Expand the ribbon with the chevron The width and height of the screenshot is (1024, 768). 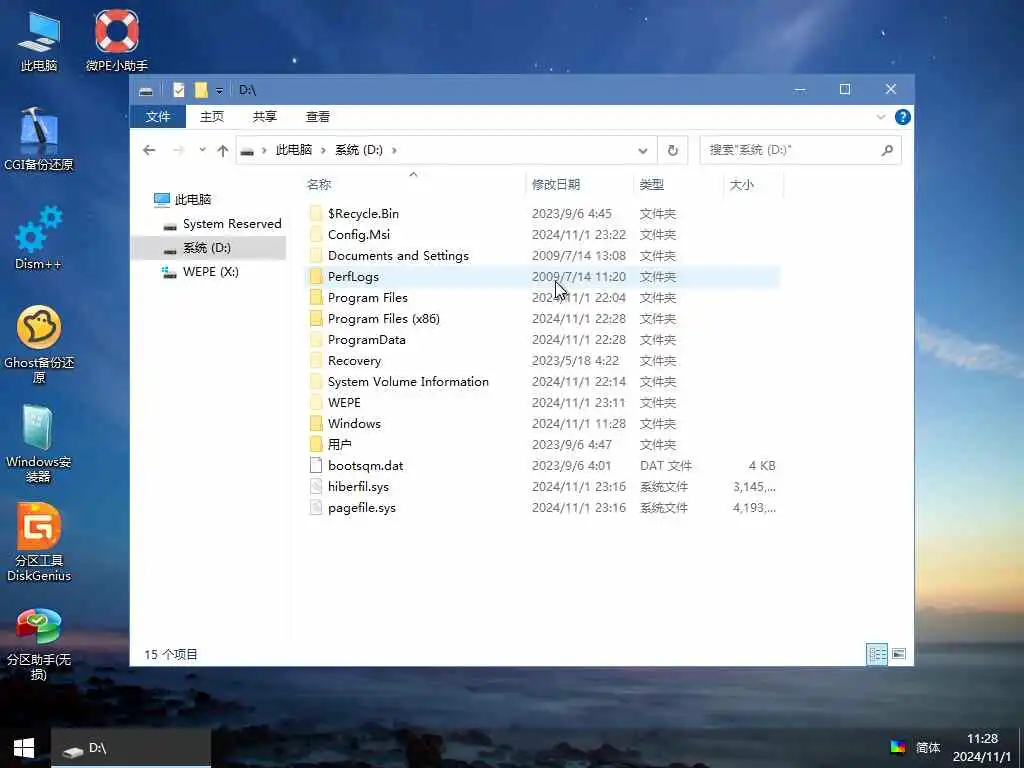880,117
